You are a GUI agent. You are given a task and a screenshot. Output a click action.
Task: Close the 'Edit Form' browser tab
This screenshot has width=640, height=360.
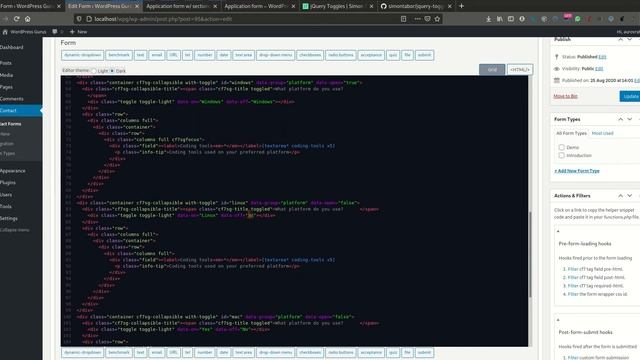(137, 6)
